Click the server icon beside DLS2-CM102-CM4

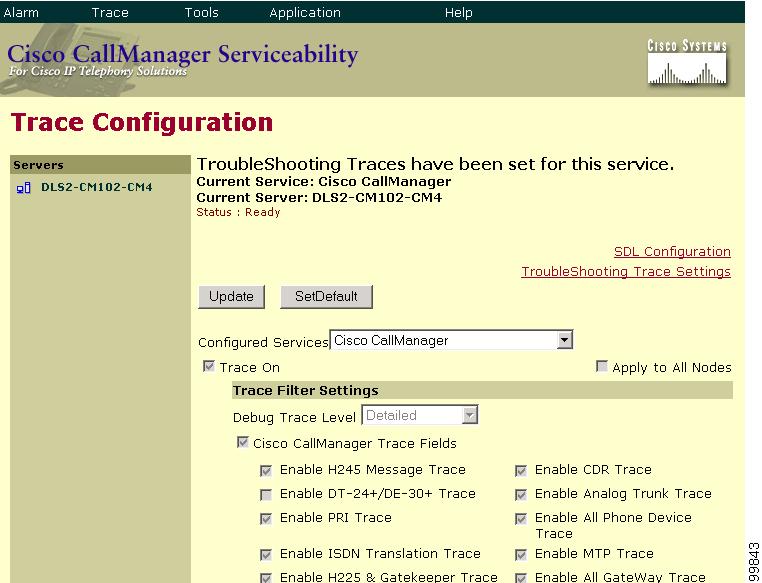pyautogui.click(x=23, y=188)
